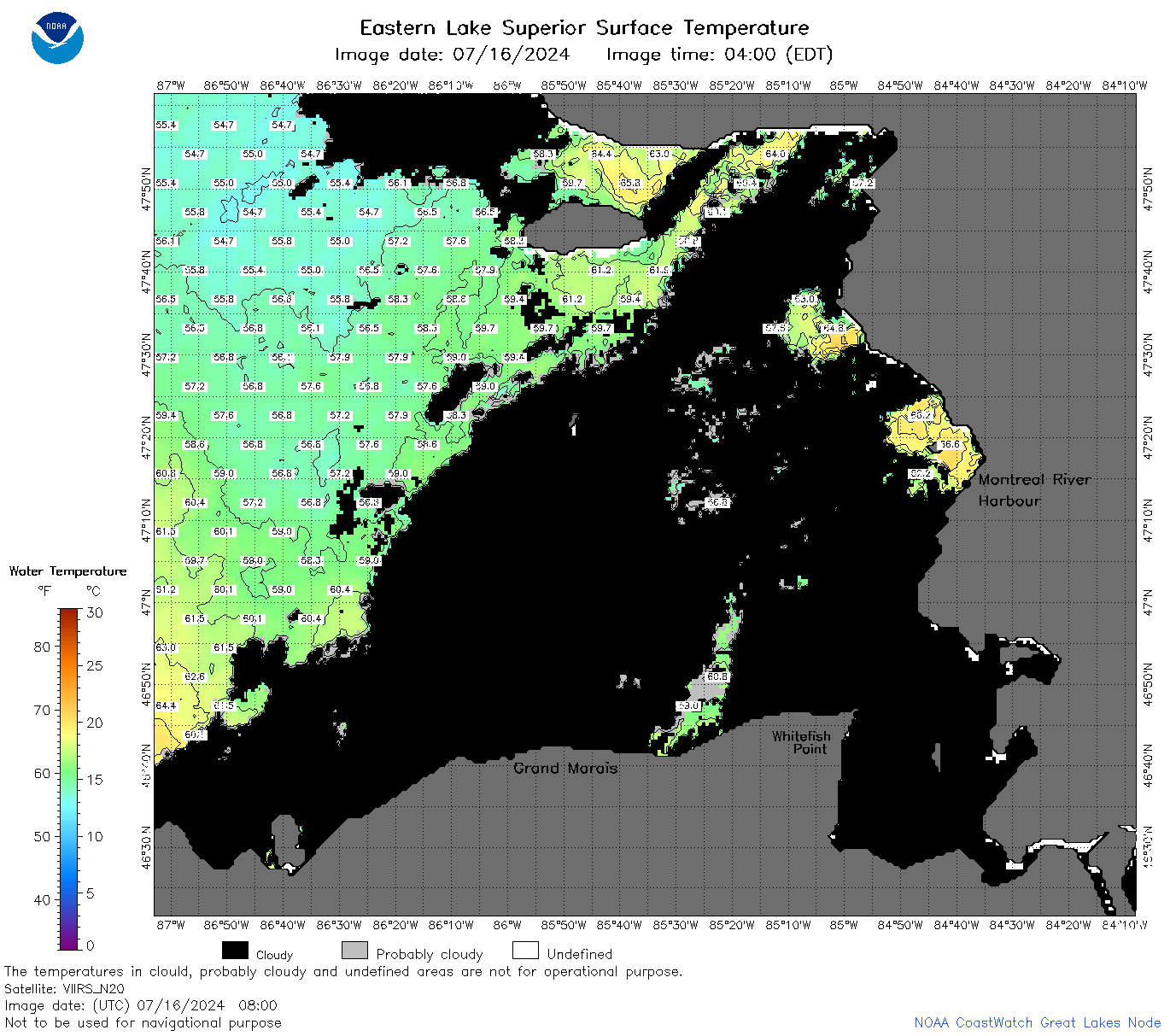Click the Cloudy legend text
The width and height of the screenshot is (1170, 1036).
point(274,955)
